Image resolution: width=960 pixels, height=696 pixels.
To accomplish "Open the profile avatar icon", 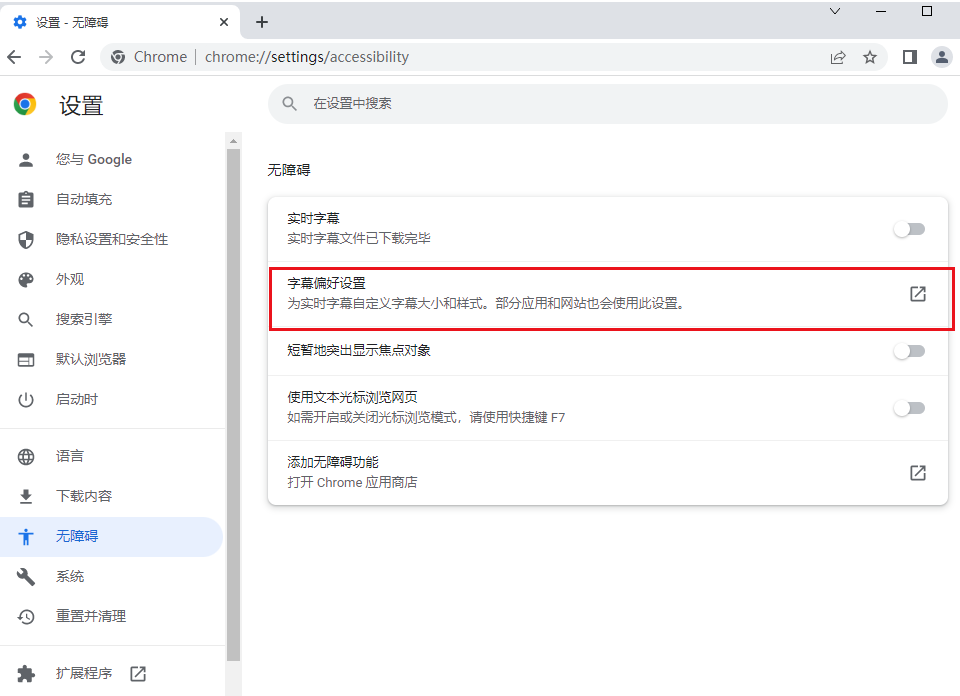I will point(942,58).
